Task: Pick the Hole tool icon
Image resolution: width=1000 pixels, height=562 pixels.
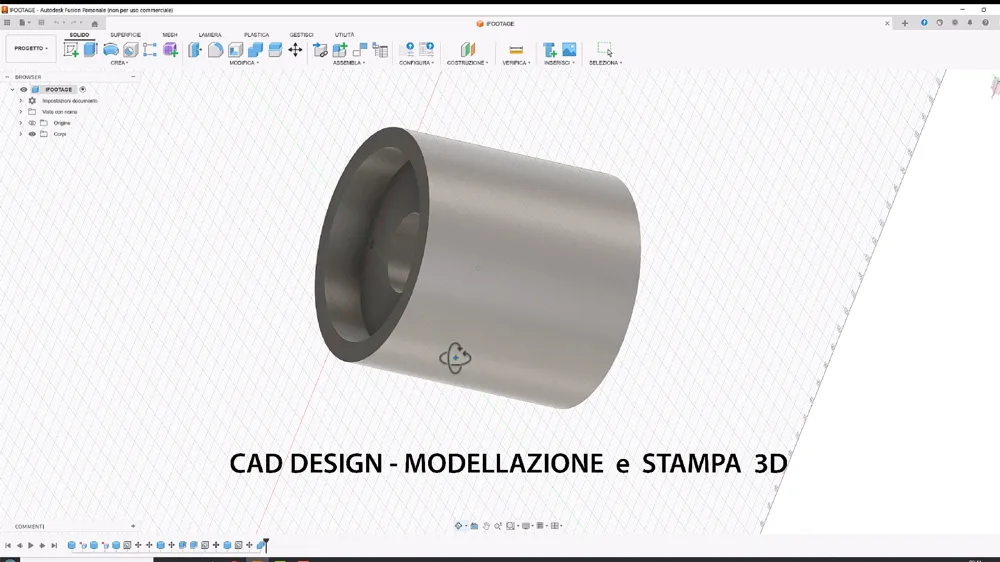Action: coord(130,50)
